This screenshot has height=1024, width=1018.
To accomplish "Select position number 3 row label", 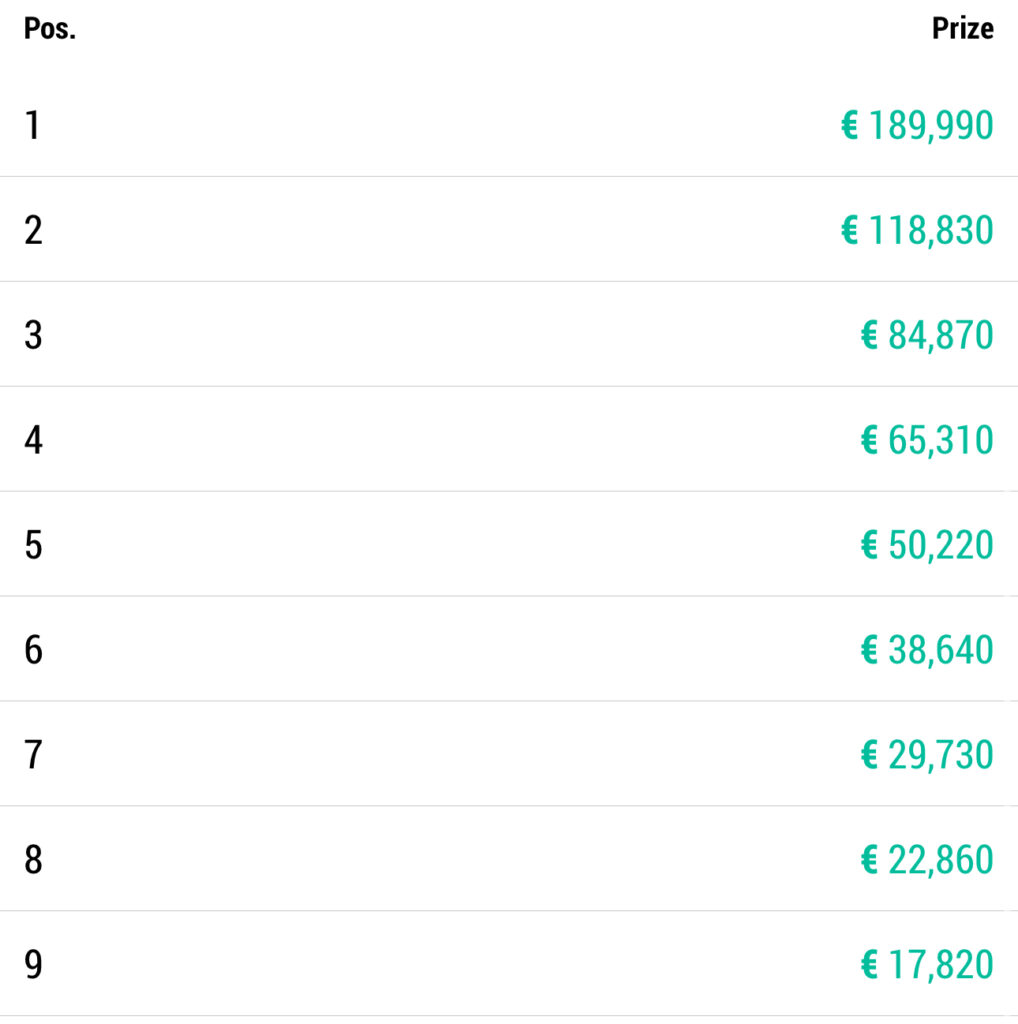I will 33,336.
